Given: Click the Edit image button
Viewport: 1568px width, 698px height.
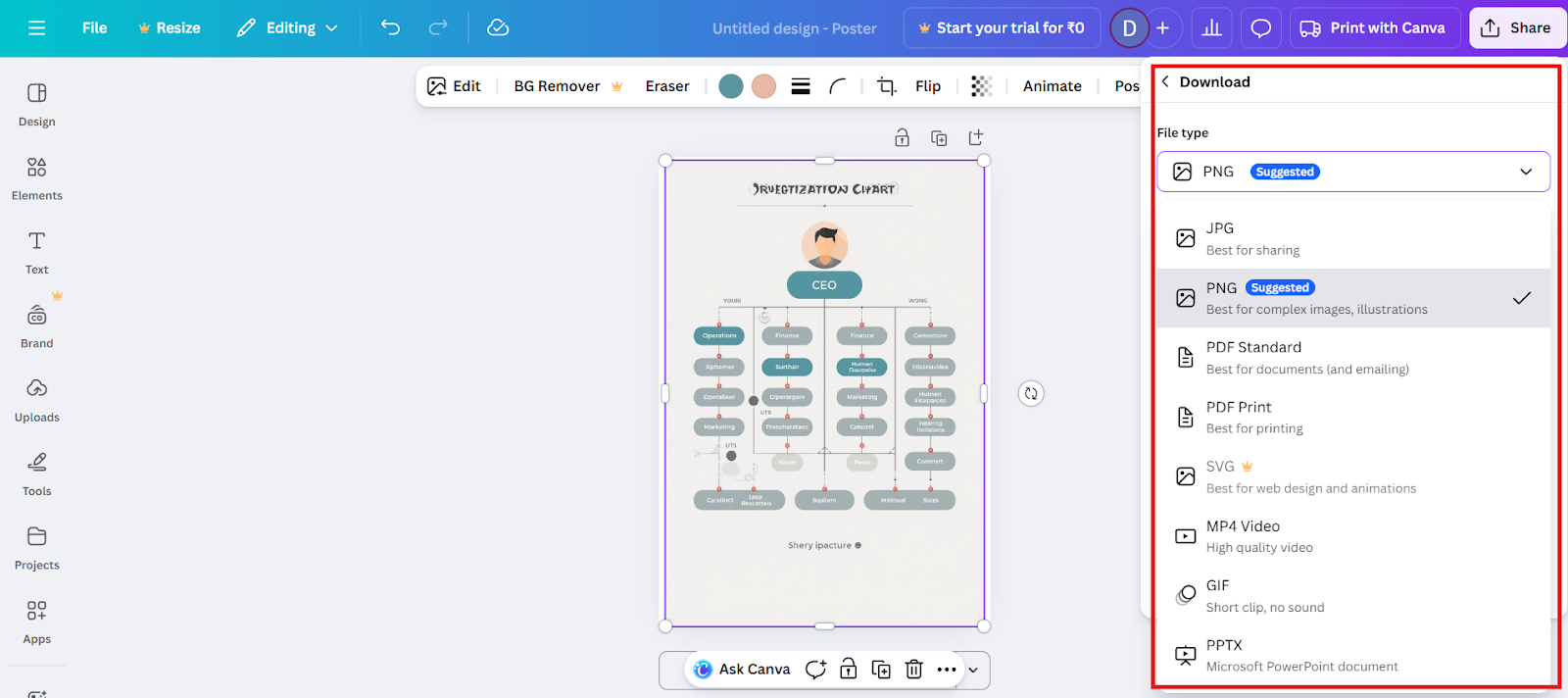Looking at the screenshot, I should (454, 86).
